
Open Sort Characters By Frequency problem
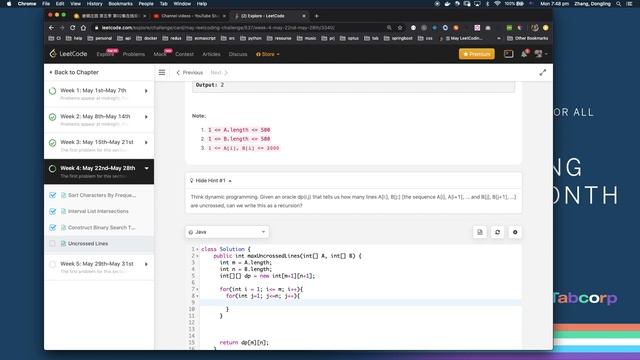(x=102, y=195)
